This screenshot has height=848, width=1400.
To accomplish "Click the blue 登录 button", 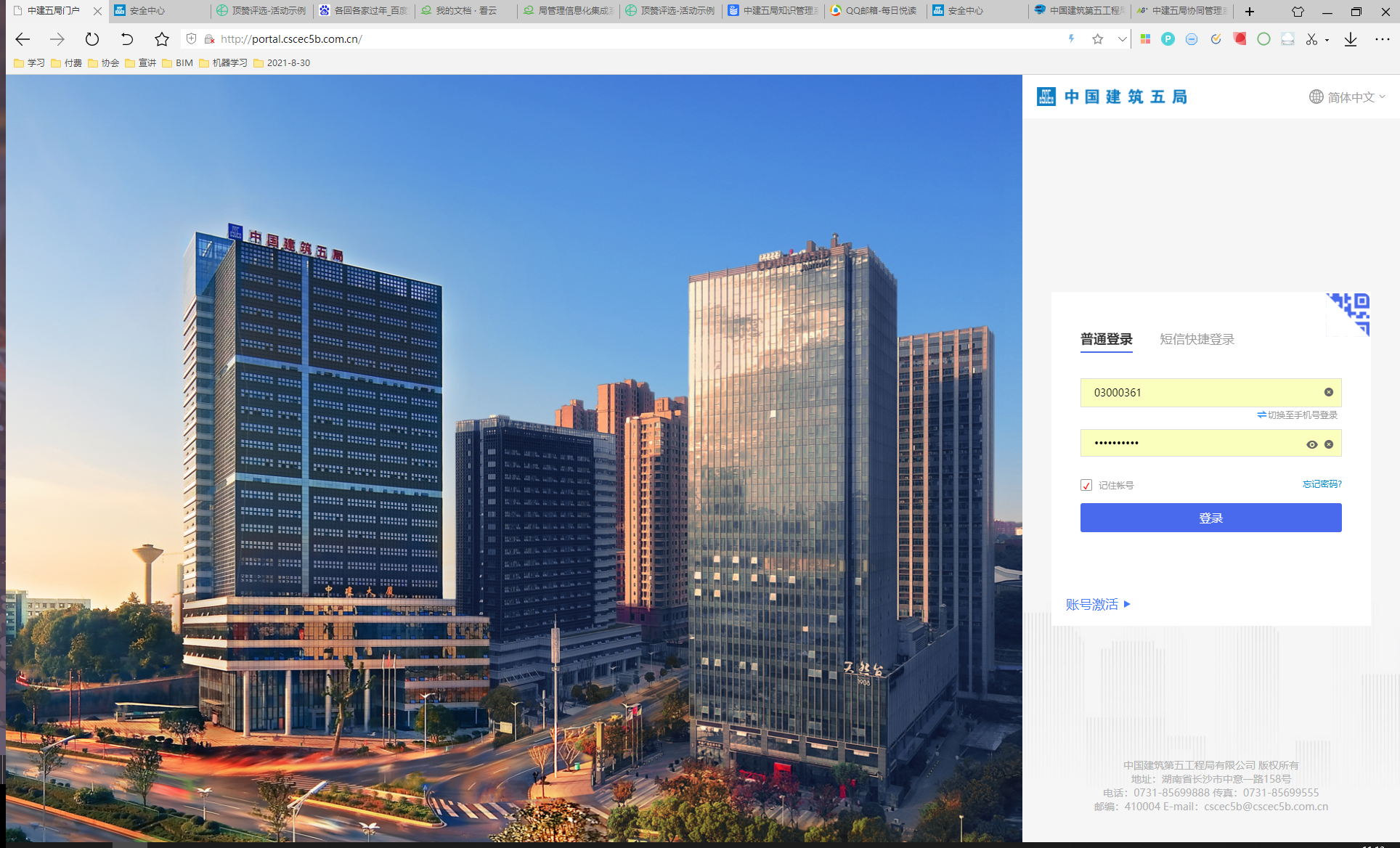I will [x=1210, y=518].
